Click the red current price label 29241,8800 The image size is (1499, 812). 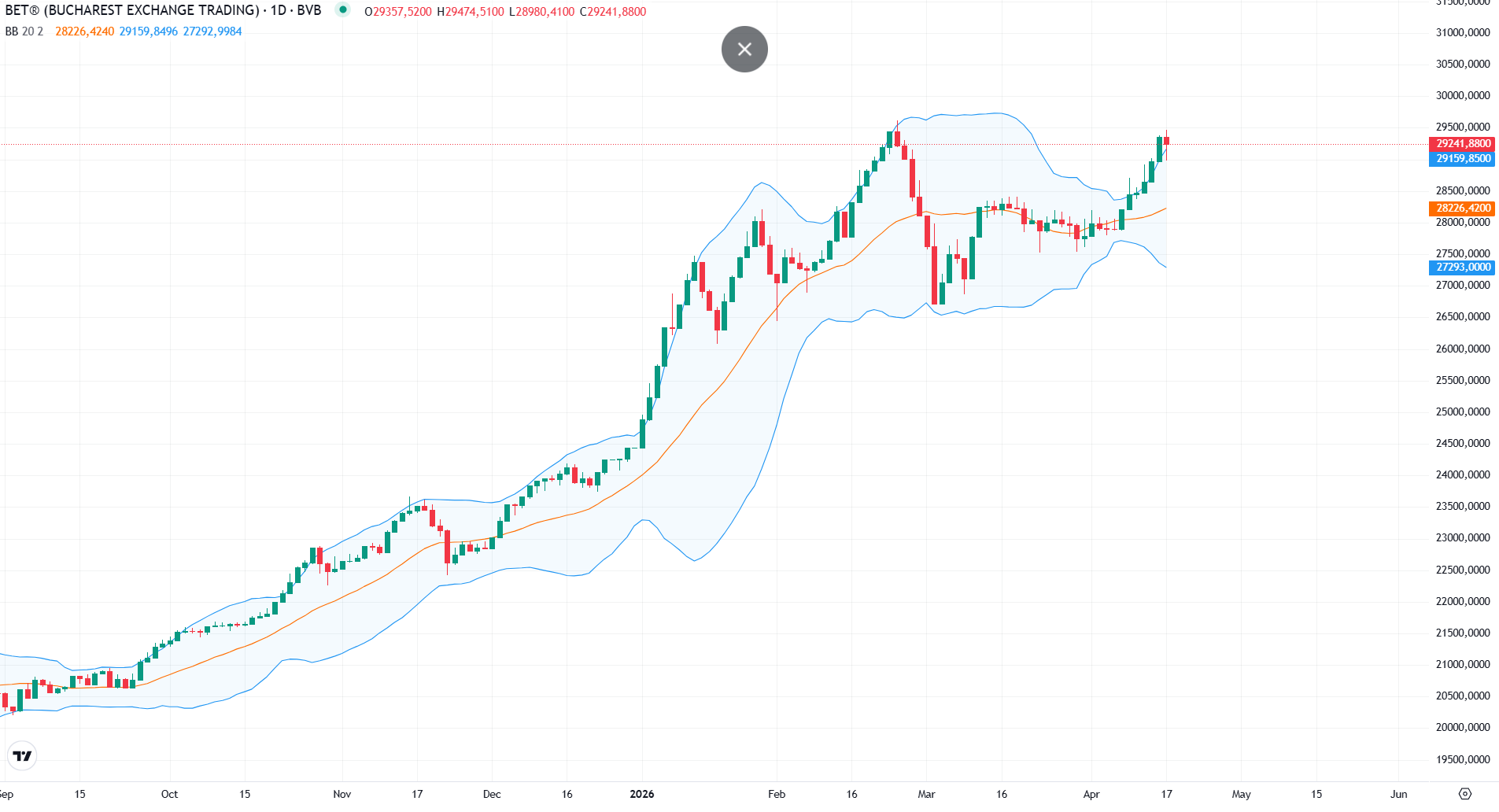click(x=1462, y=144)
